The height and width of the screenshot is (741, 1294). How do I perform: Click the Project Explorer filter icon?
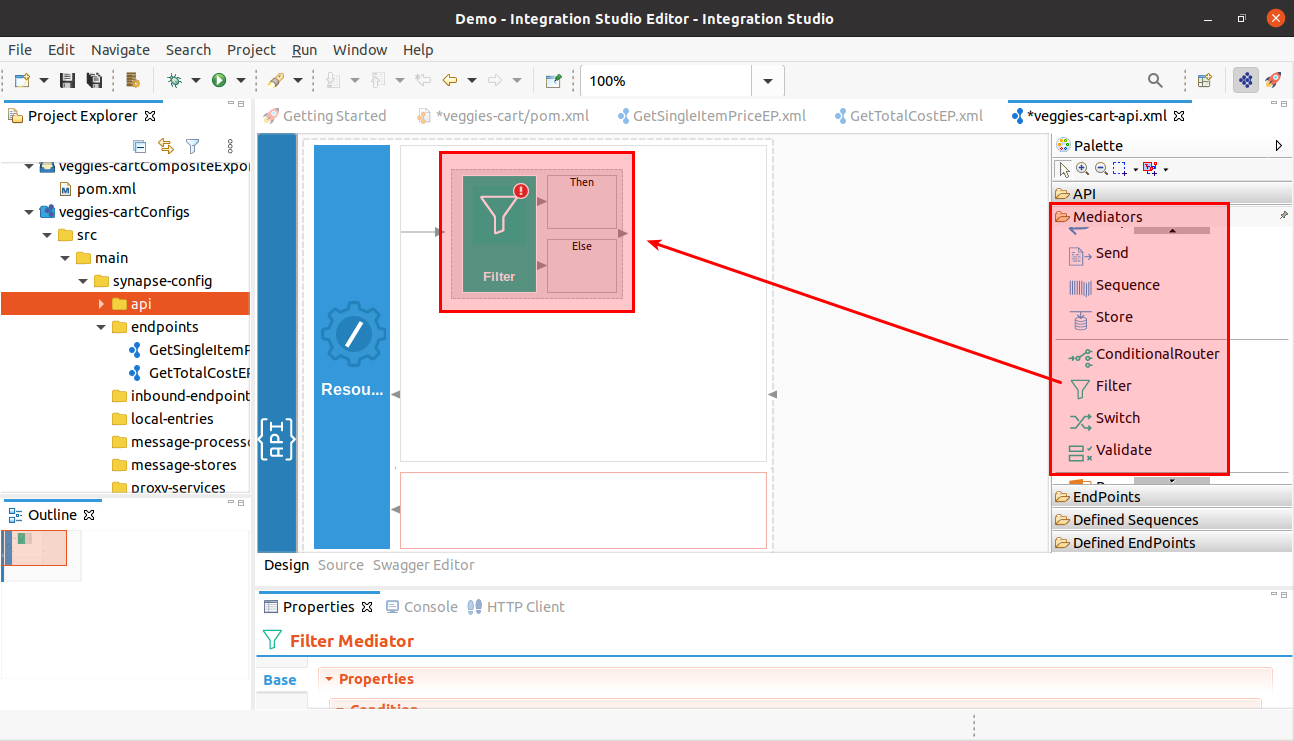(x=193, y=146)
